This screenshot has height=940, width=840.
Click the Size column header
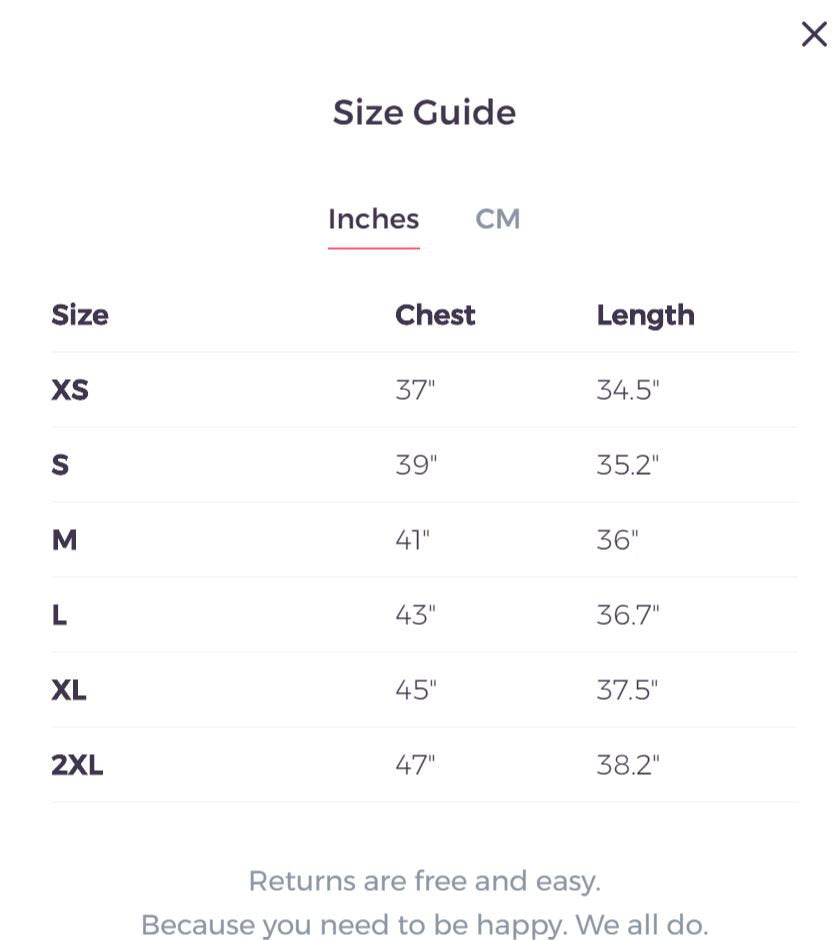click(x=80, y=315)
